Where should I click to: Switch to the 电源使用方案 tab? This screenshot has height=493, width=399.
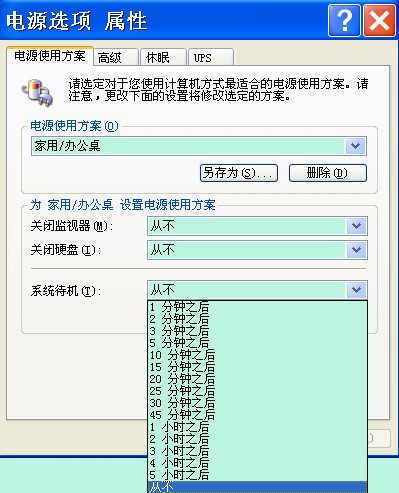pyautogui.click(x=50, y=56)
